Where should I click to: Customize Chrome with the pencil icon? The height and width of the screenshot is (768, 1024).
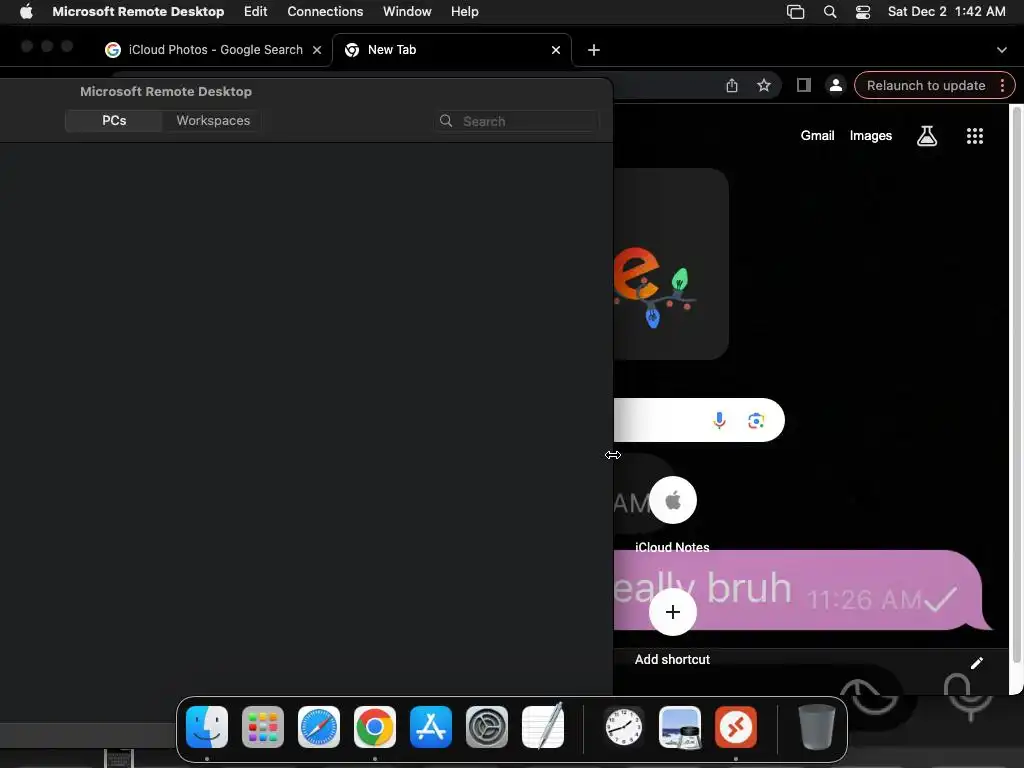(976, 664)
